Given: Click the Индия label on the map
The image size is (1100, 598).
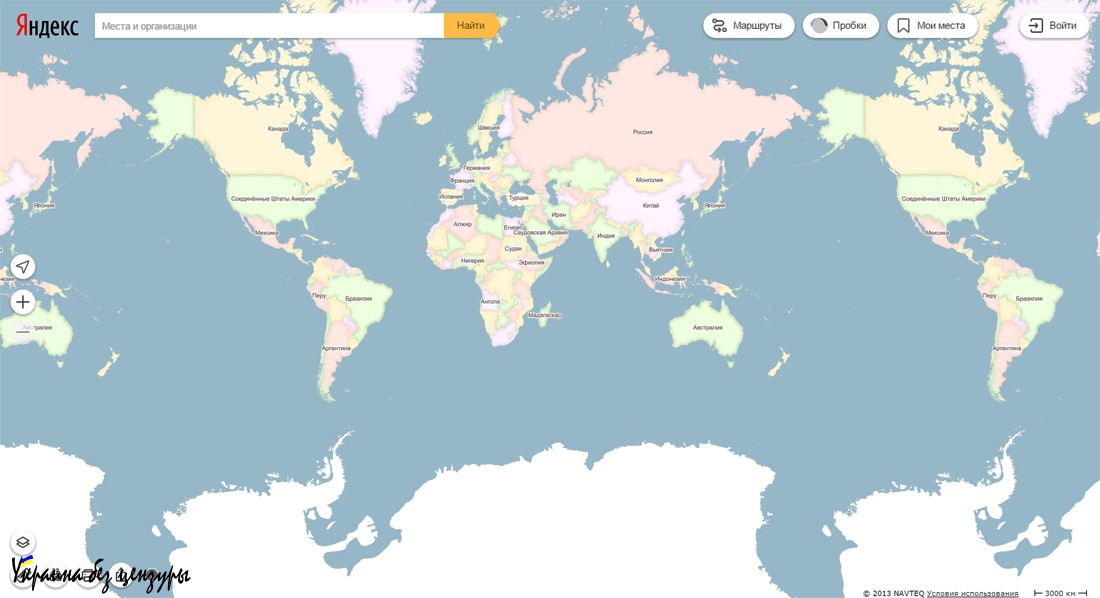Looking at the screenshot, I should tap(606, 236).
